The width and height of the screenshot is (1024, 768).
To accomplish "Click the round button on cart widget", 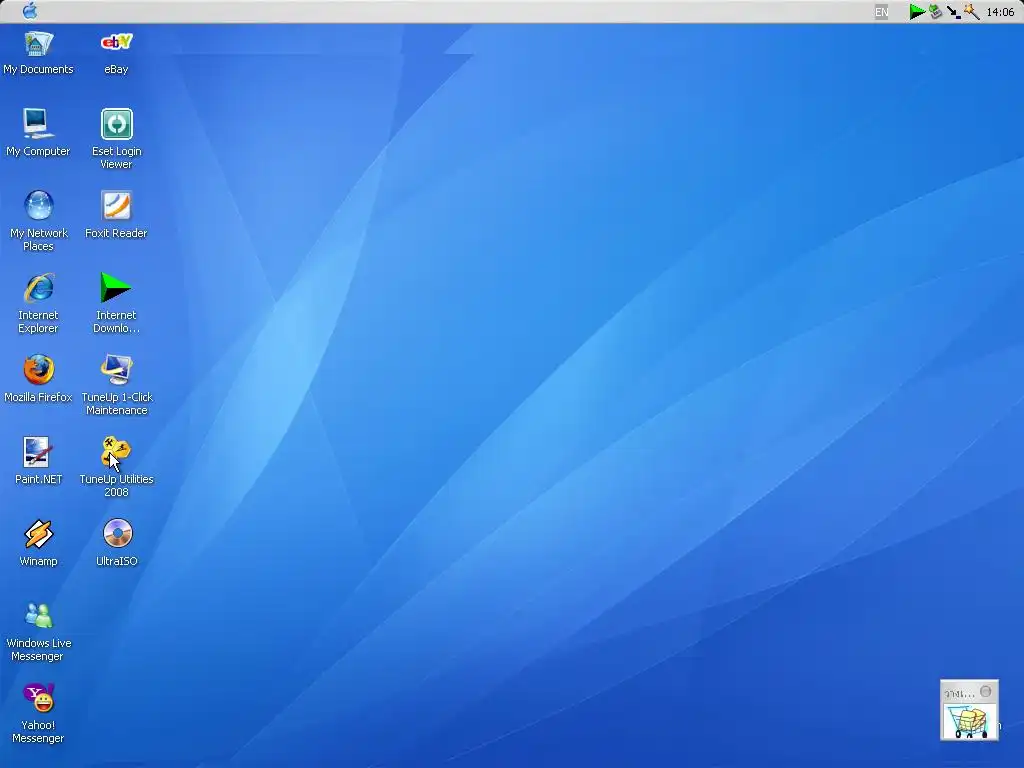I will coord(985,691).
